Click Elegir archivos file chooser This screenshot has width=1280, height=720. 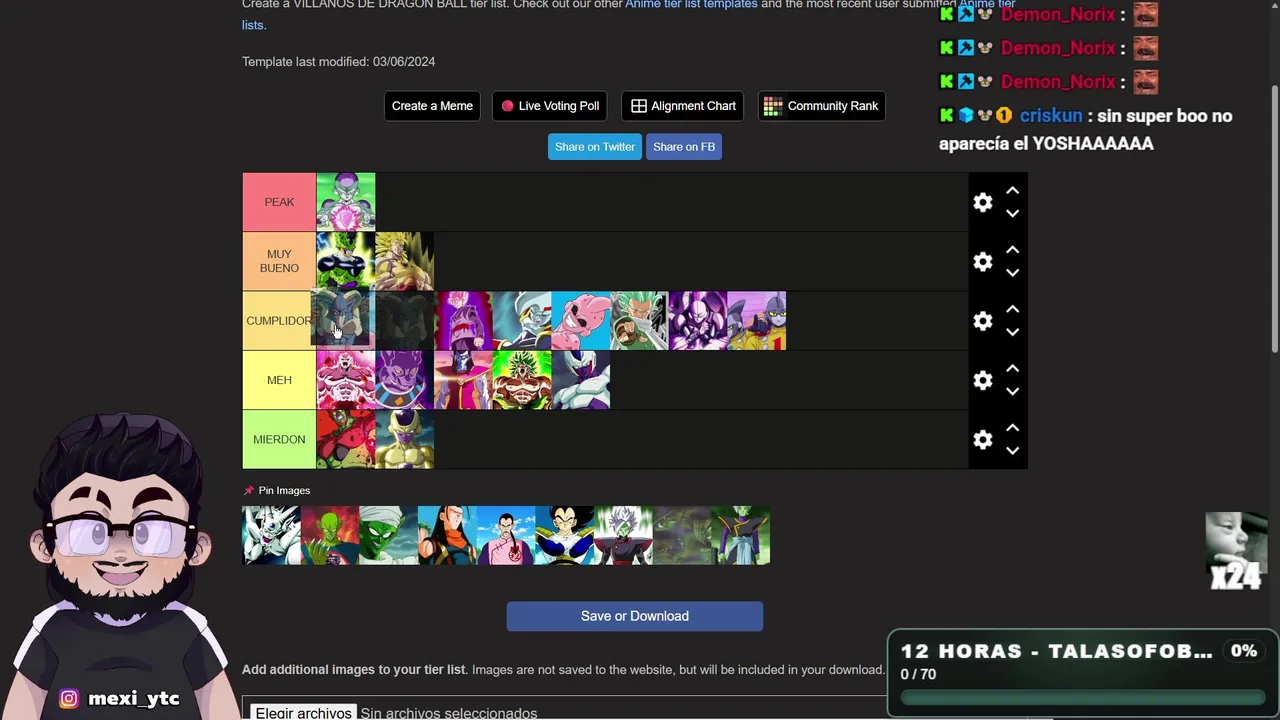click(x=304, y=712)
